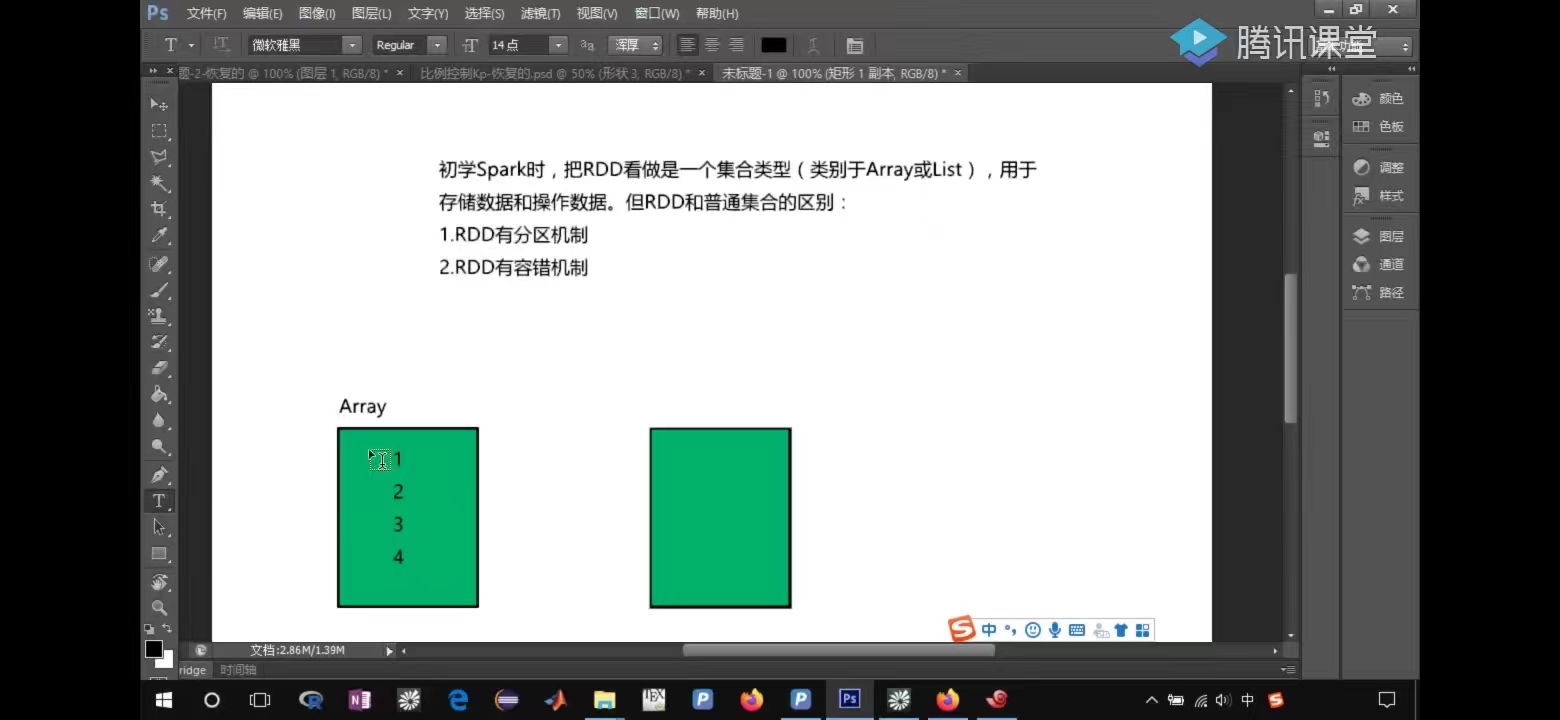Open the warp text options

click(814, 45)
